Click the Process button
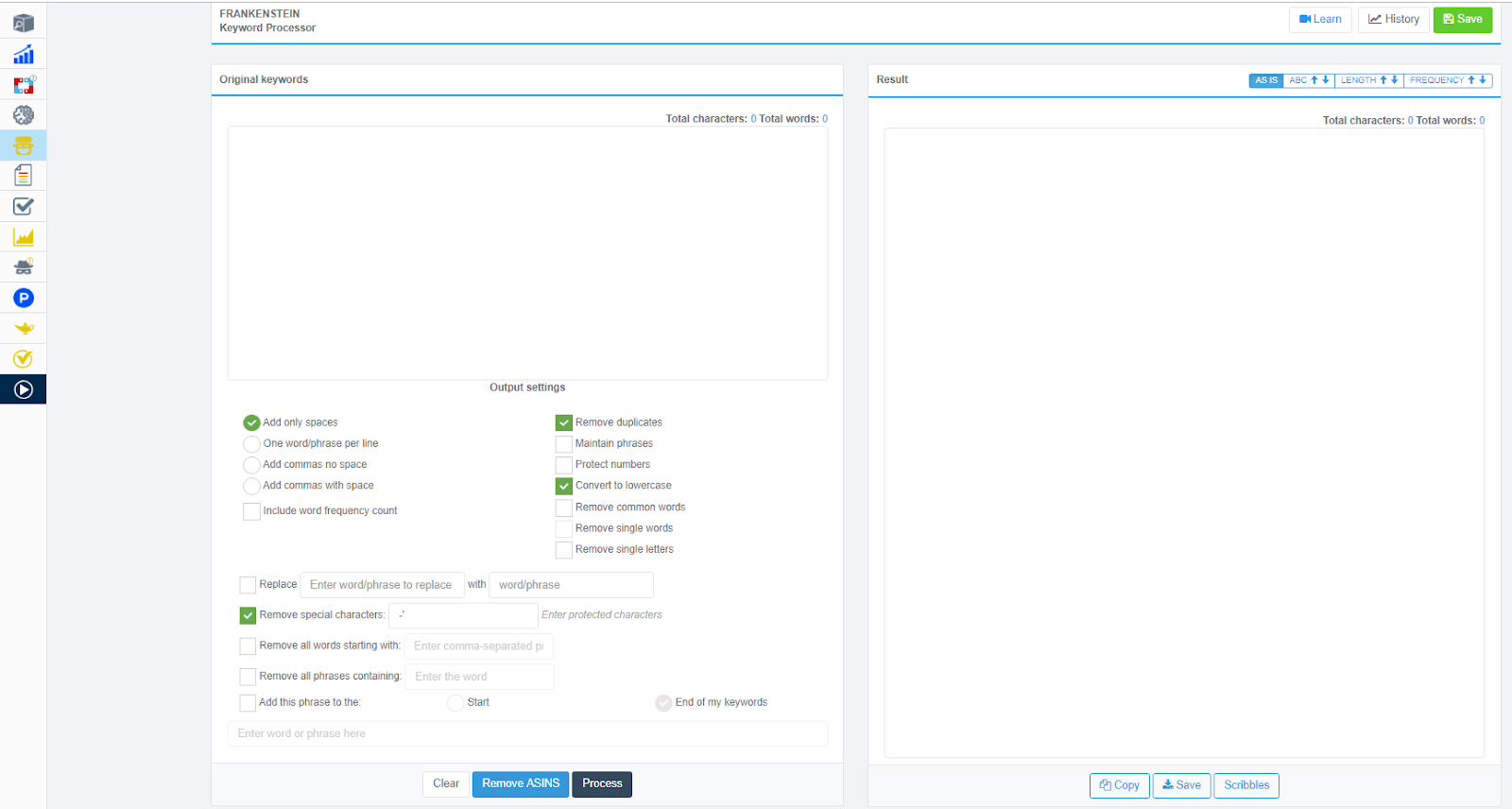 602,784
